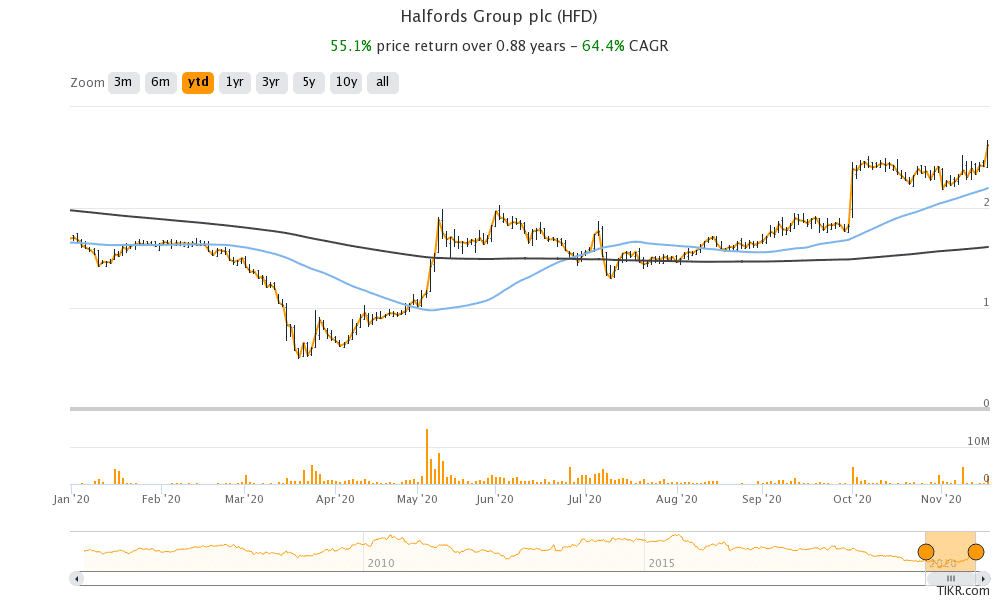Click the right navigator range handle

click(976, 552)
